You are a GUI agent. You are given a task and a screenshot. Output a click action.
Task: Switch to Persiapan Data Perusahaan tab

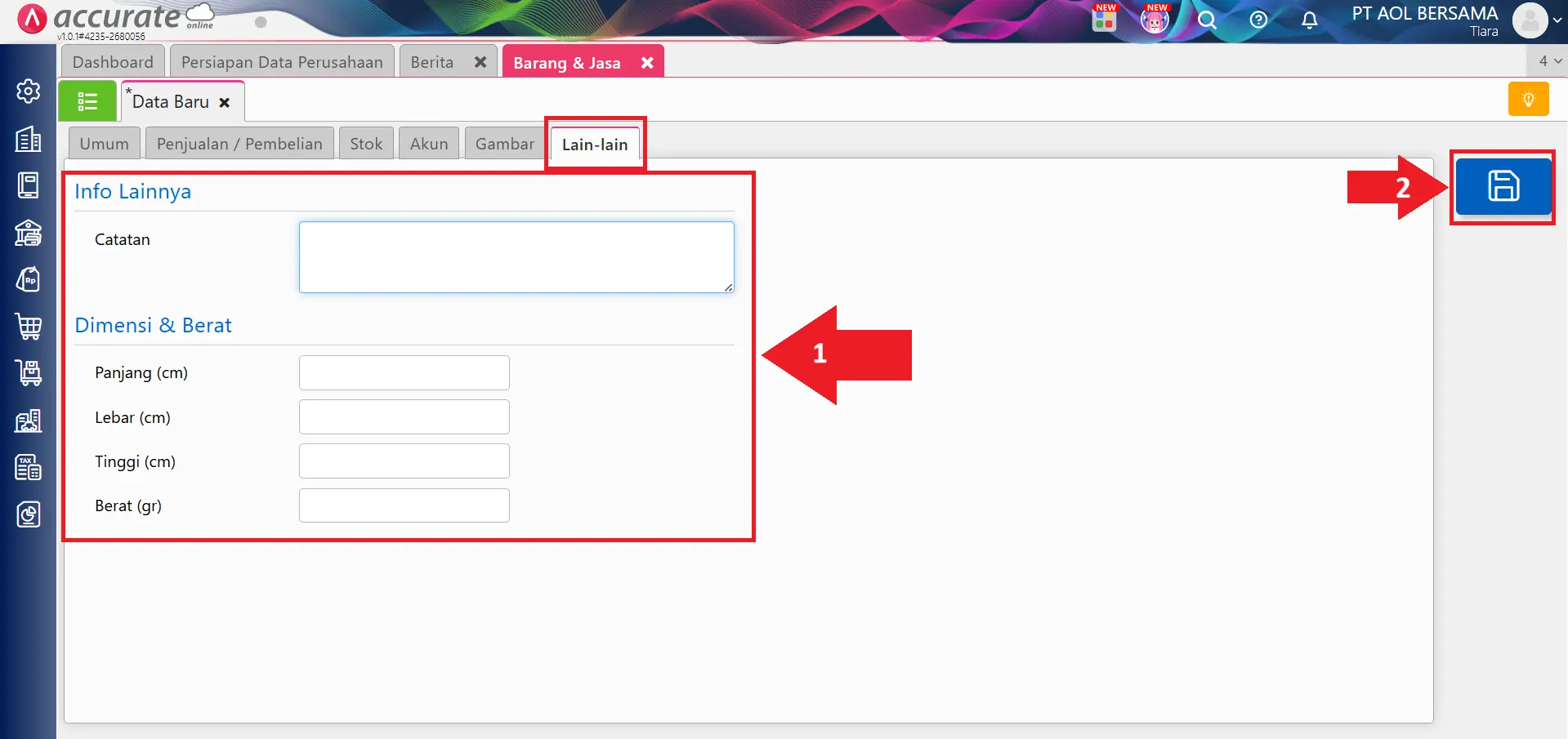click(x=282, y=62)
